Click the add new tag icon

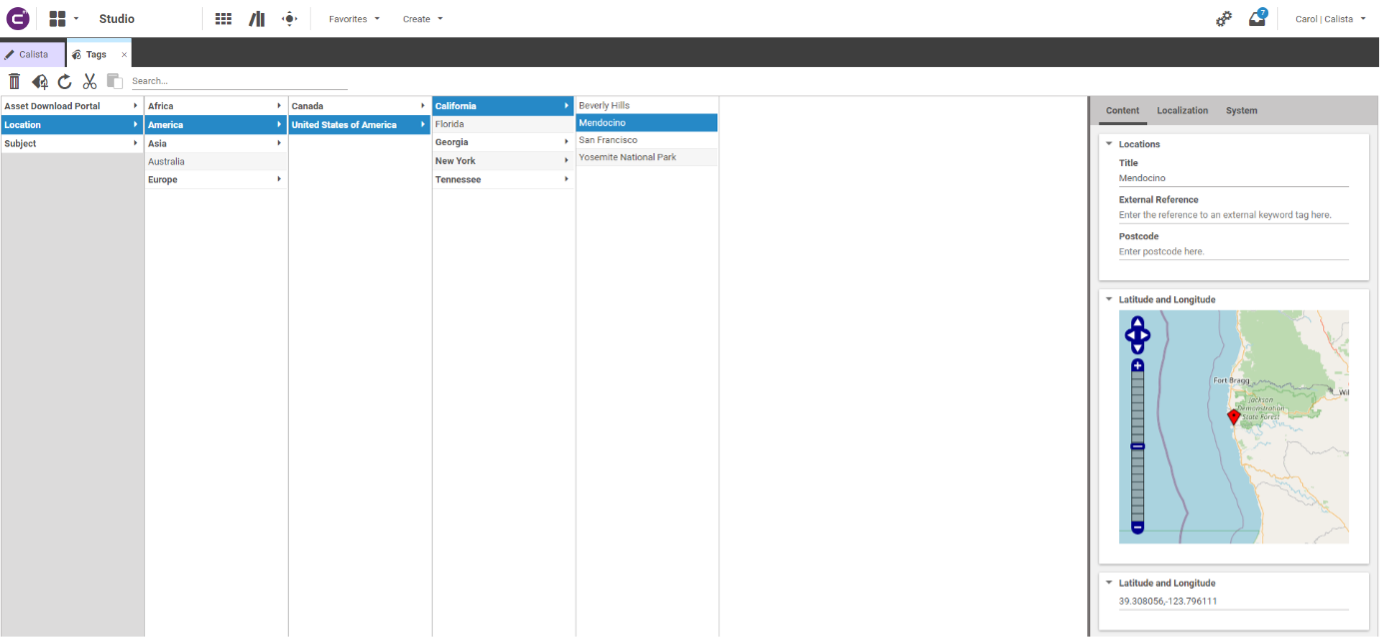click(40, 81)
